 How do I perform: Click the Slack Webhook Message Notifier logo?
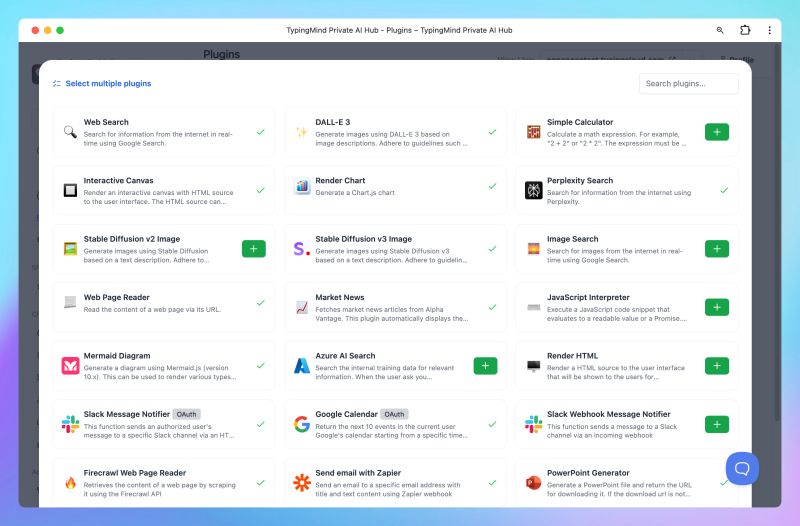coord(534,424)
